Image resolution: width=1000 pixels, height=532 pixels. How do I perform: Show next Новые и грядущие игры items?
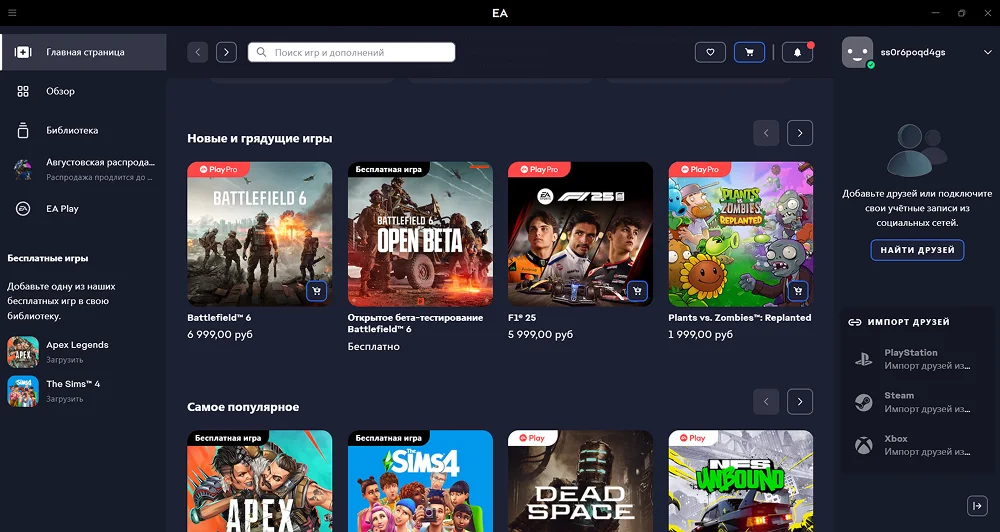pyautogui.click(x=800, y=133)
